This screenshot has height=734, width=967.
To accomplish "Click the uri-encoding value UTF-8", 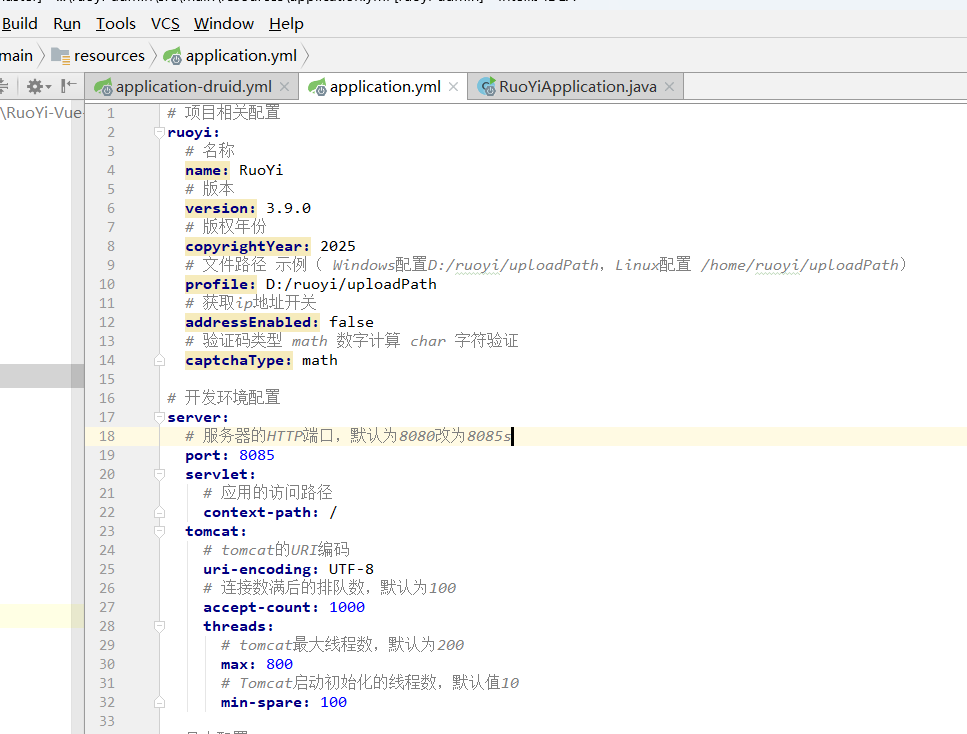I will pos(351,569).
